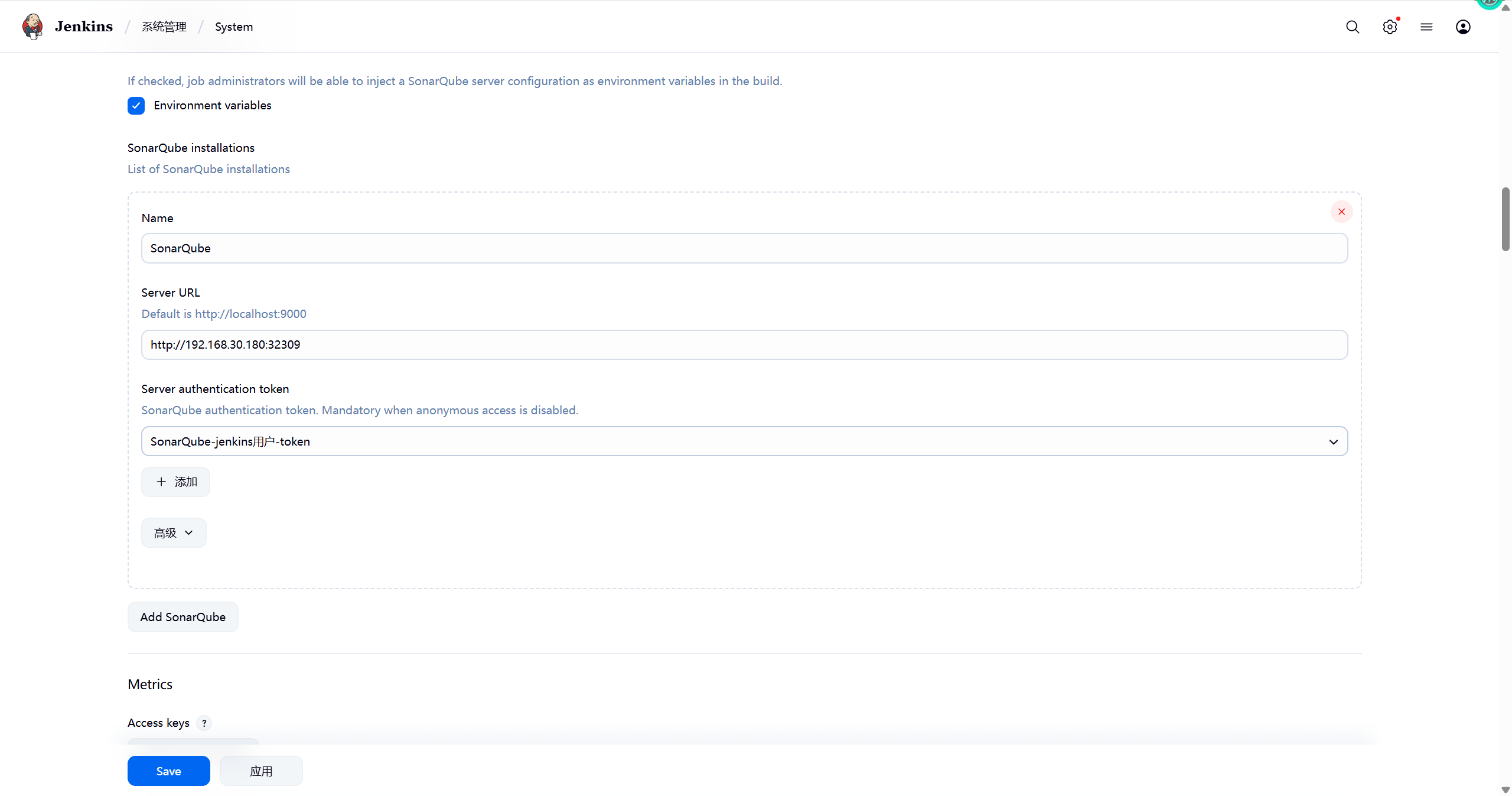Click the Save button
This screenshot has height=796, width=1512.
(x=169, y=771)
